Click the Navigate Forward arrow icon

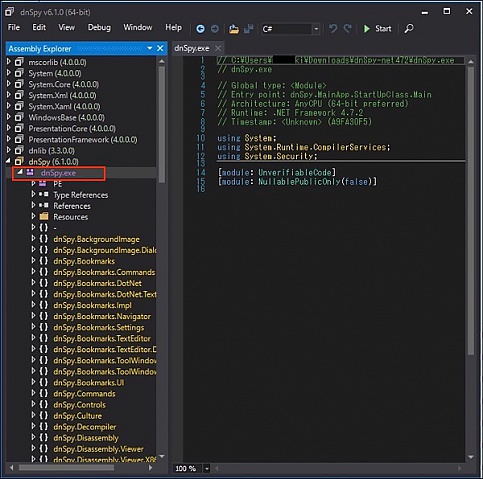215,29
